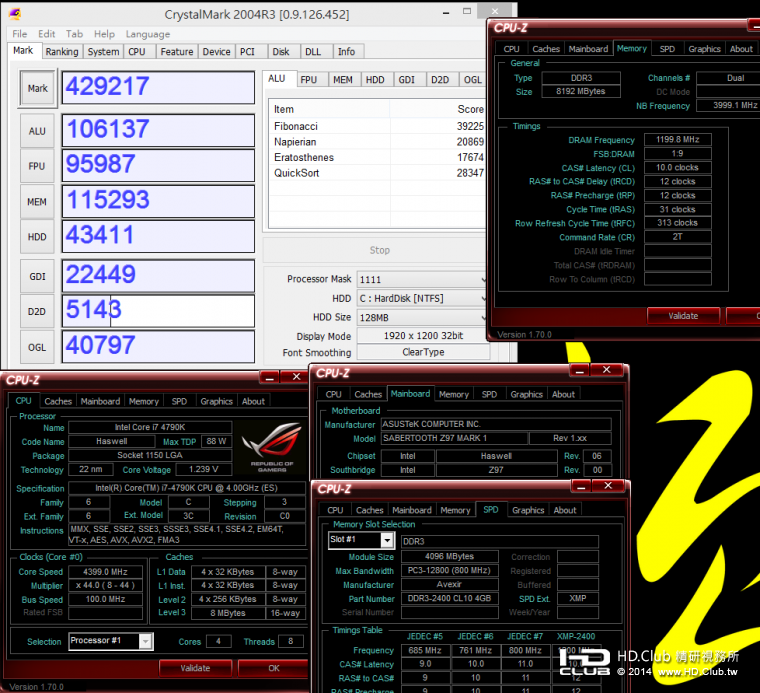
Task: Run the MEM benchmark button
Action: pyautogui.click(x=37, y=202)
